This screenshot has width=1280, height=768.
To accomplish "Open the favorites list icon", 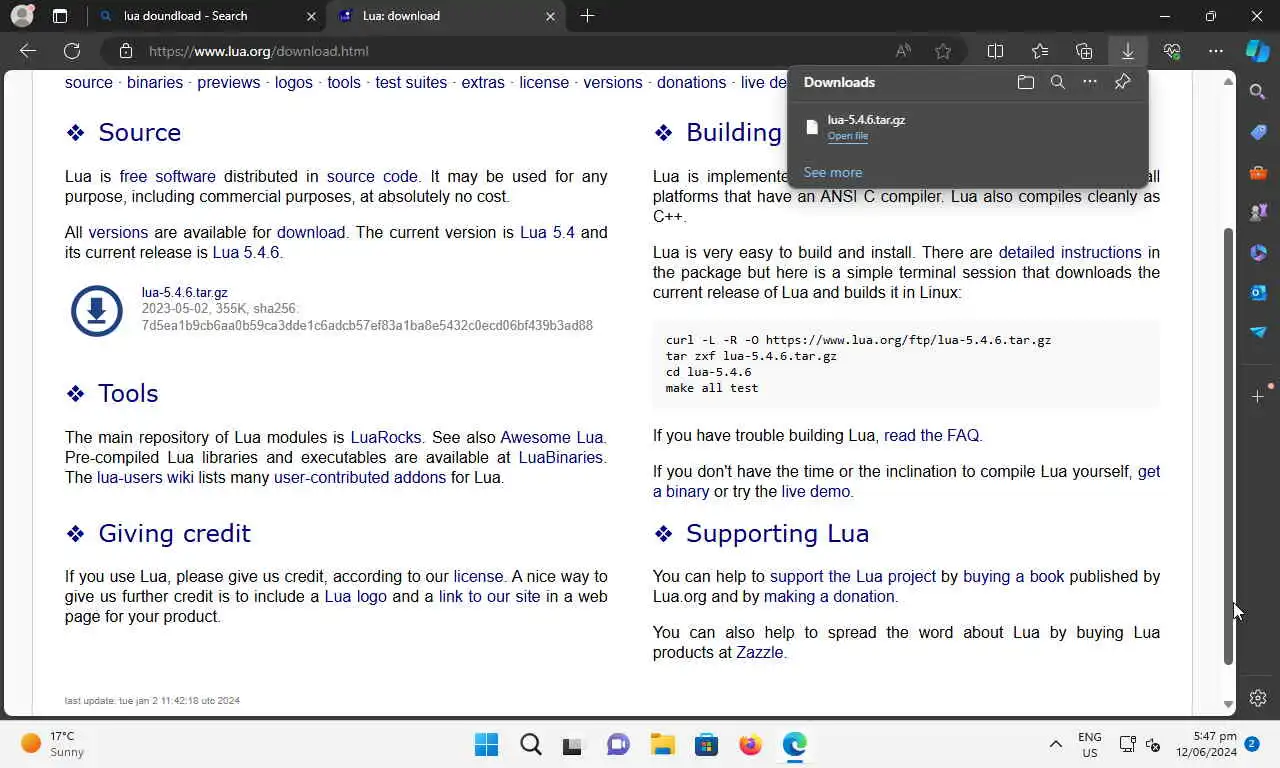I will [x=1040, y=51].
